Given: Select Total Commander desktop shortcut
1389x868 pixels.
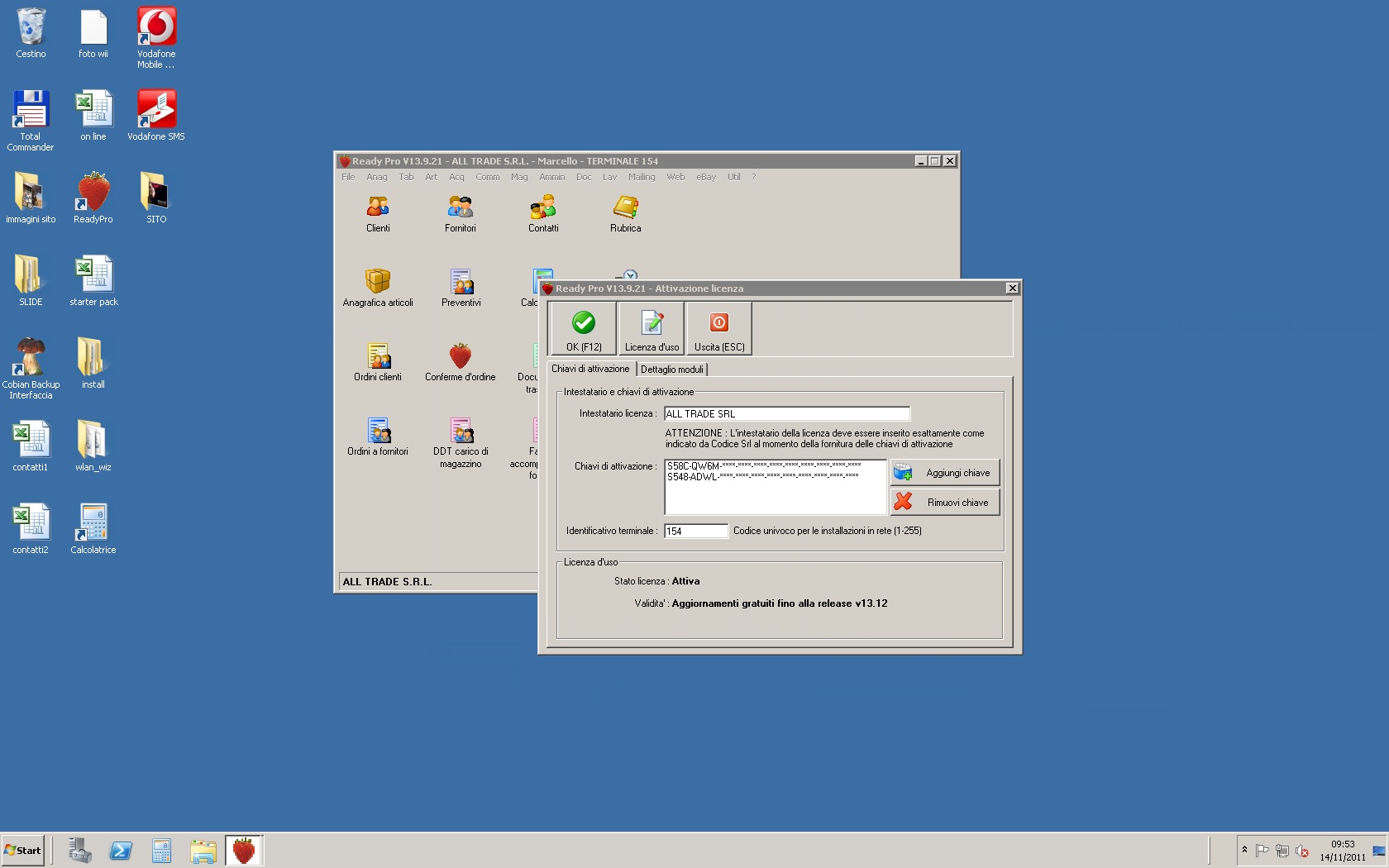Looking at the screenshot, I should click(31, 121).
